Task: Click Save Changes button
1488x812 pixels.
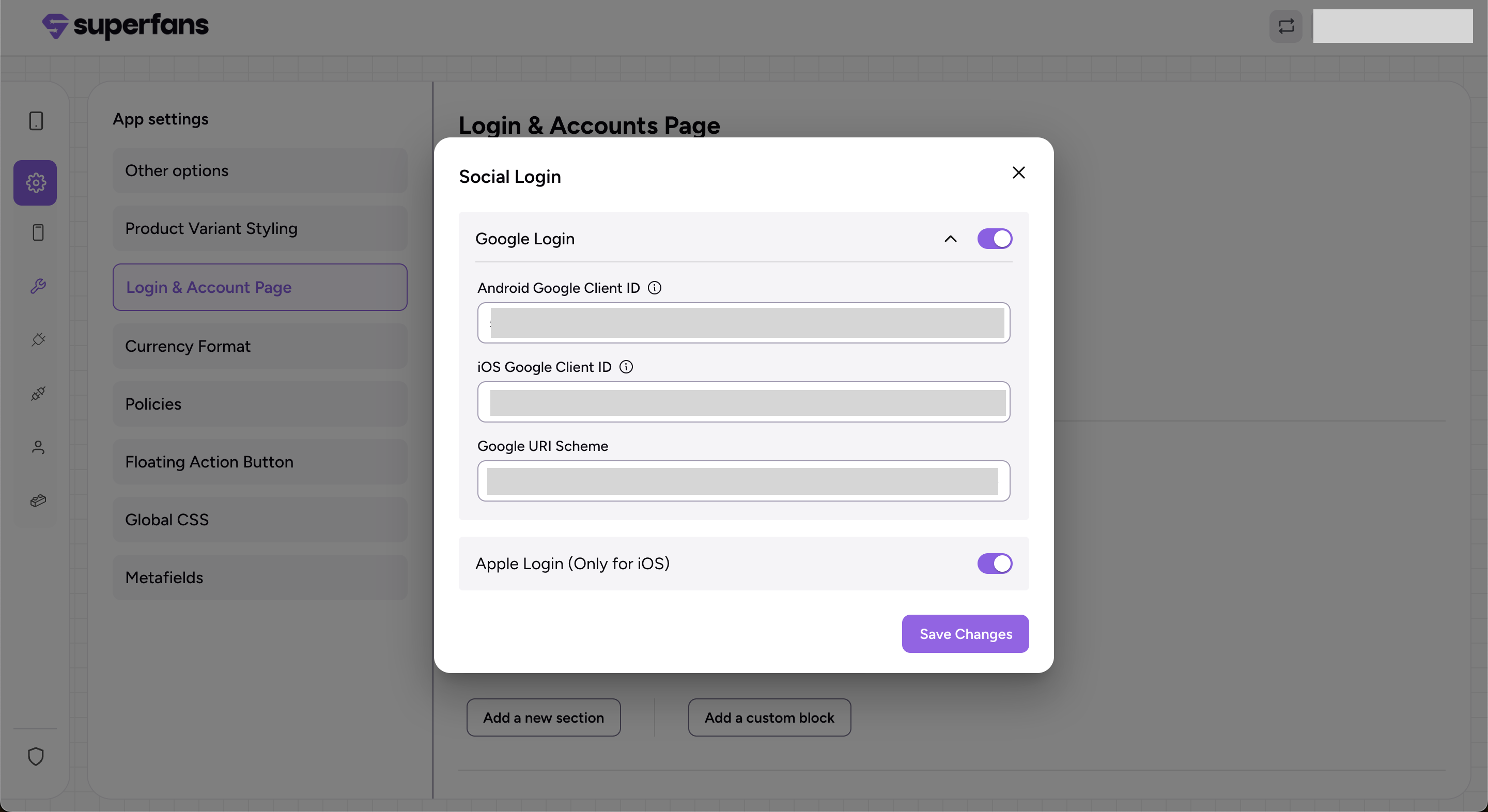Action: click(965, 634)
